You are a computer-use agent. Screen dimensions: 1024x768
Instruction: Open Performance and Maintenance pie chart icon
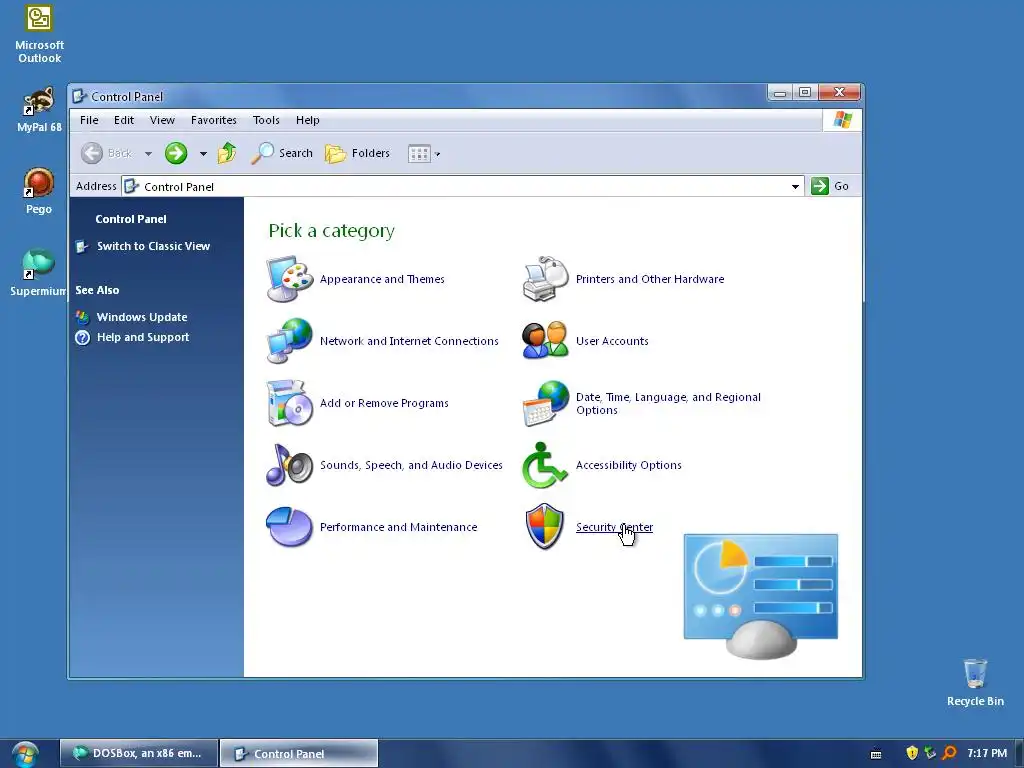290,526
